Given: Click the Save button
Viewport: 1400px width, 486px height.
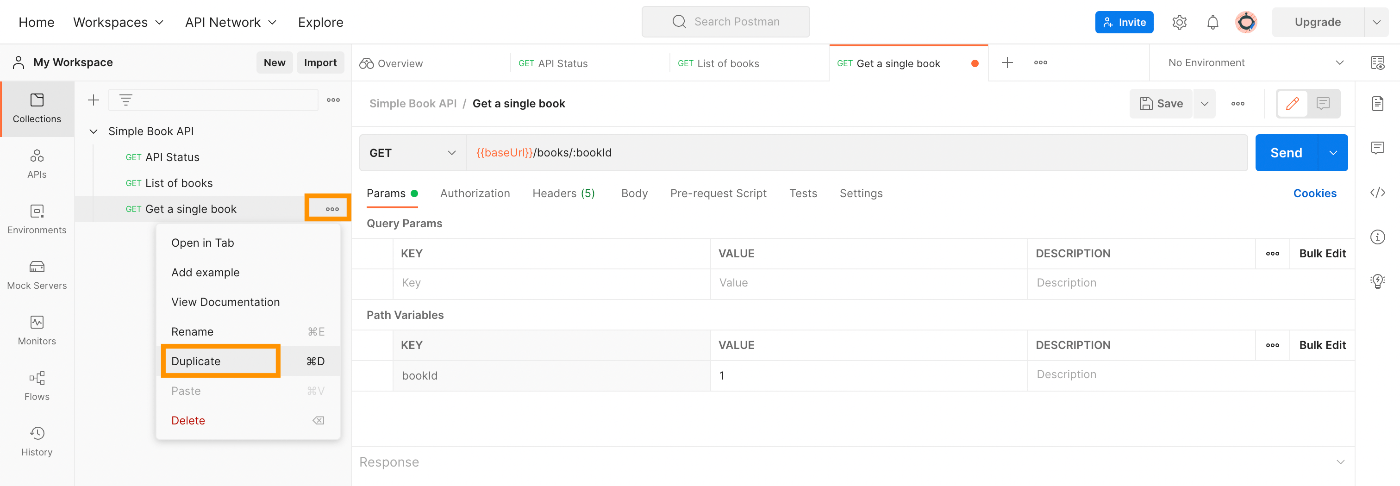Looking at the screenshot, I should coord(1161,103).
